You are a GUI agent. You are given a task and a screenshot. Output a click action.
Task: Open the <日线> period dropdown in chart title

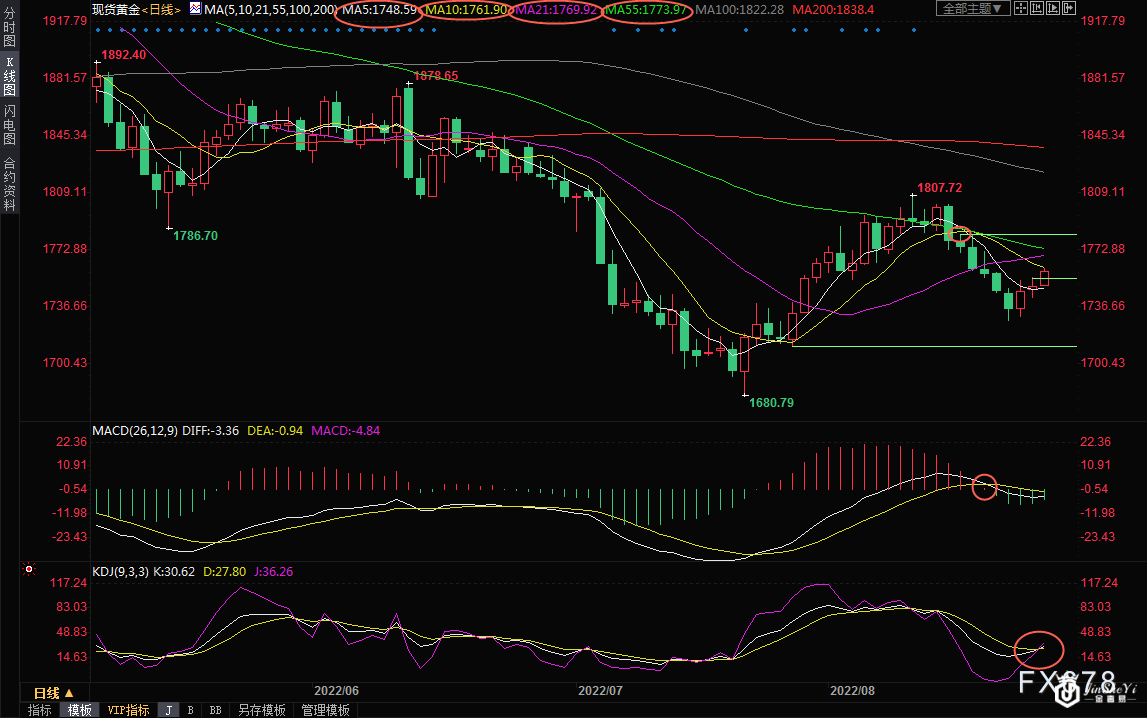160,9
